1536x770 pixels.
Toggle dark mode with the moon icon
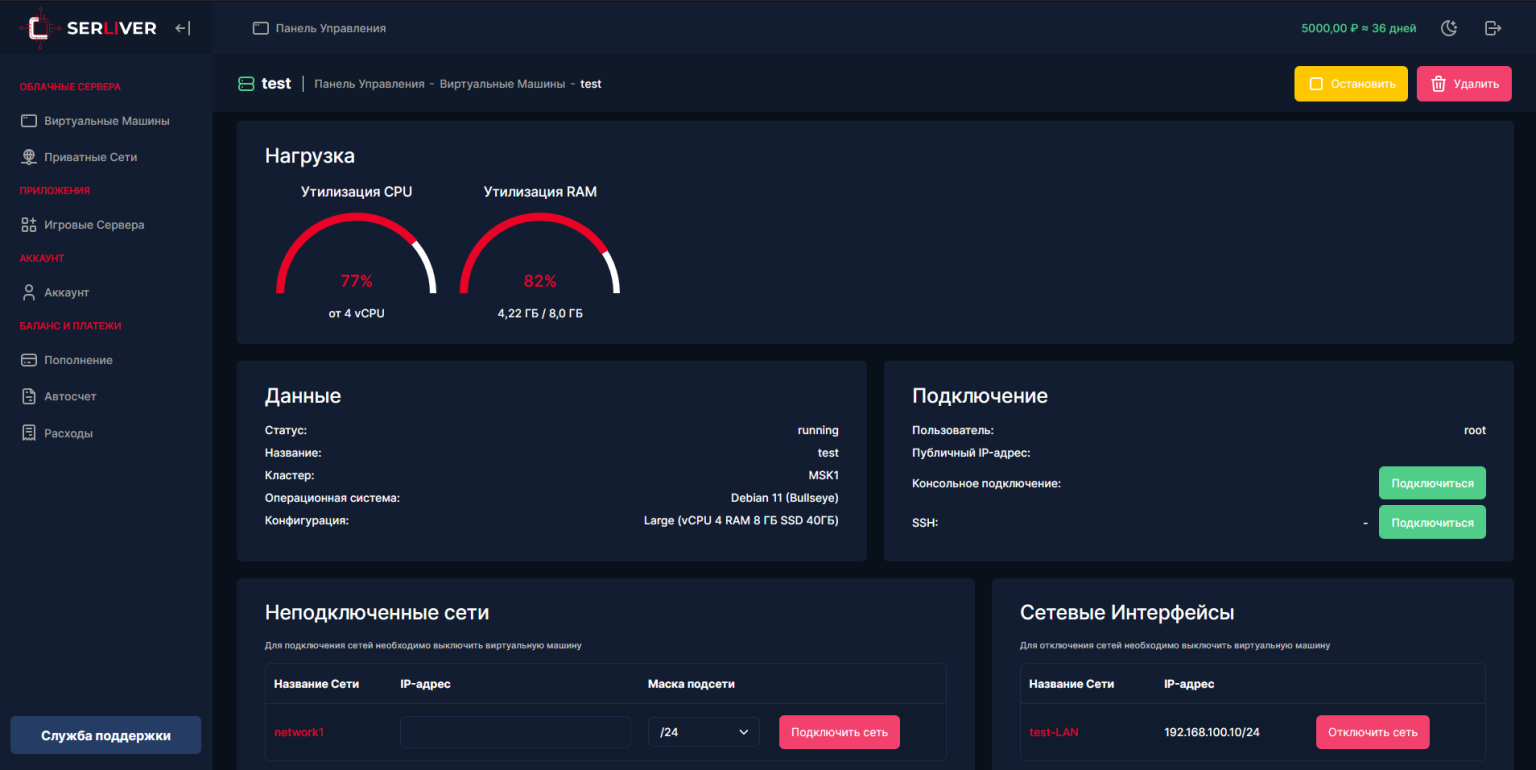pos(1449,28)
